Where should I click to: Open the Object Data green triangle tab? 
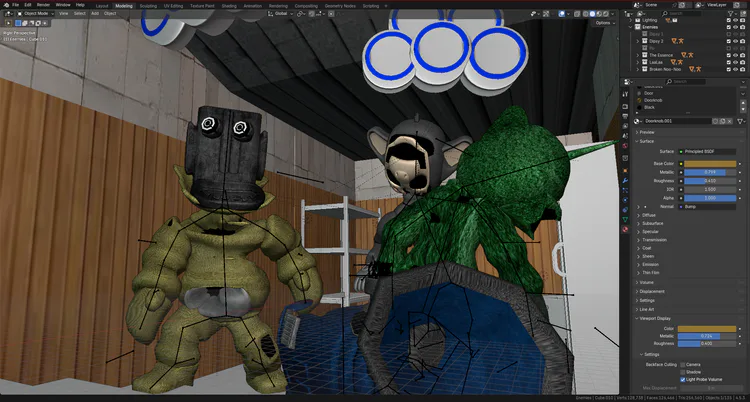click(x=625, y=219)
